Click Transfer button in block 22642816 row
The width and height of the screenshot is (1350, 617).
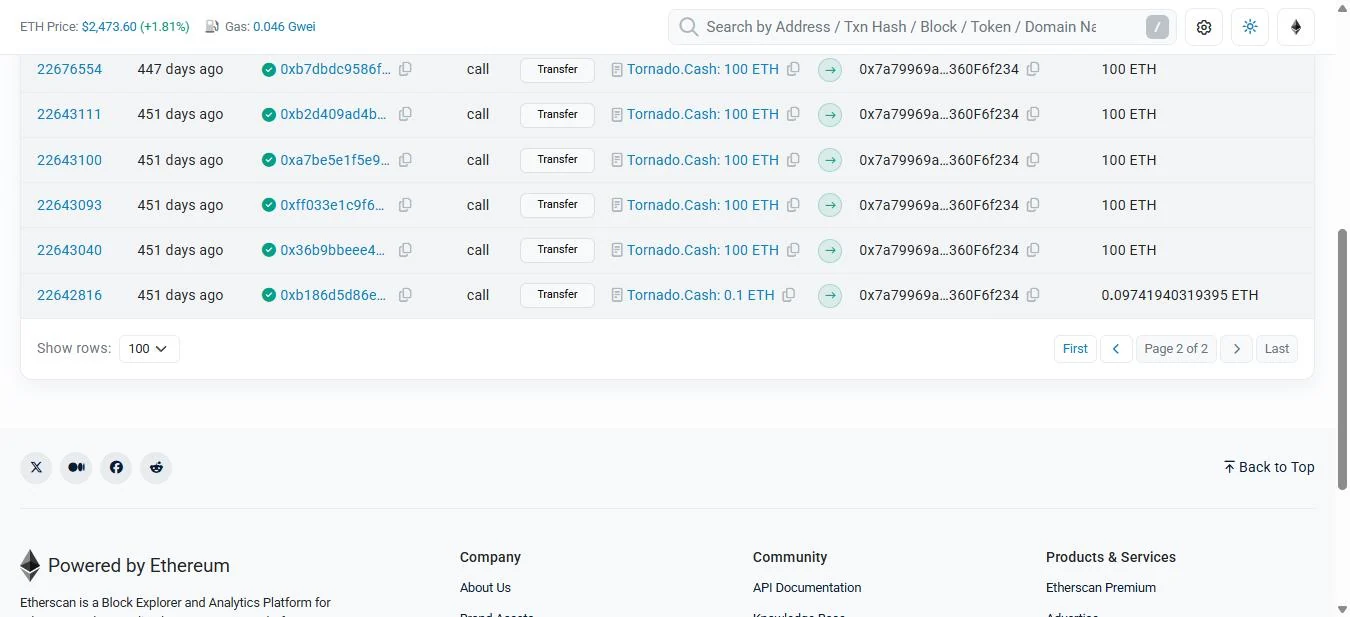pyautogui.click(x=557, y=295)
